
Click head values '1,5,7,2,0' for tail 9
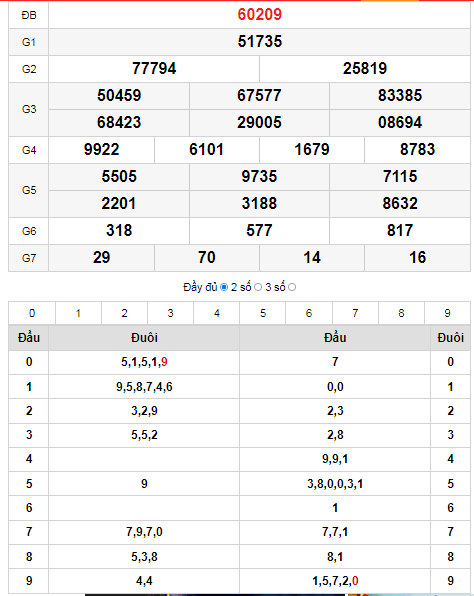pyautogui.click(x=335, y=581)
